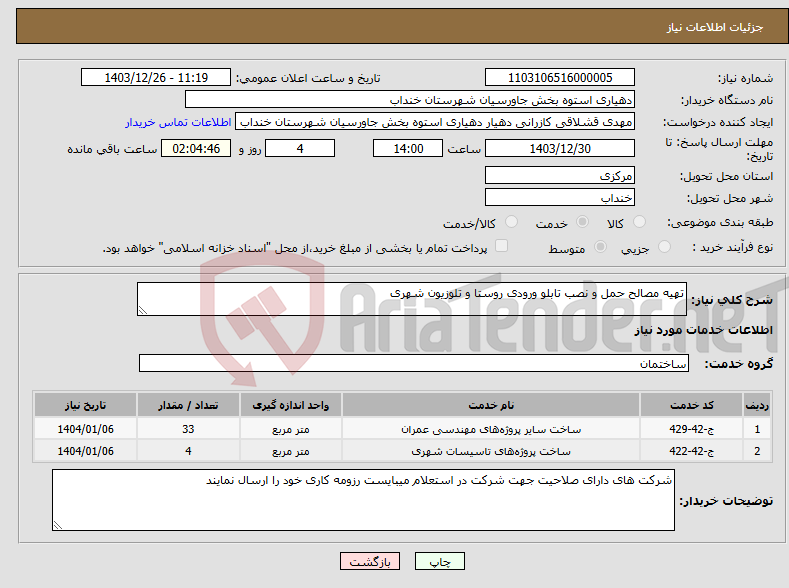Click the طبقه بندی موضوعی label
The height and width of the screenshot is (588, 789).
(x=720, y=222)
